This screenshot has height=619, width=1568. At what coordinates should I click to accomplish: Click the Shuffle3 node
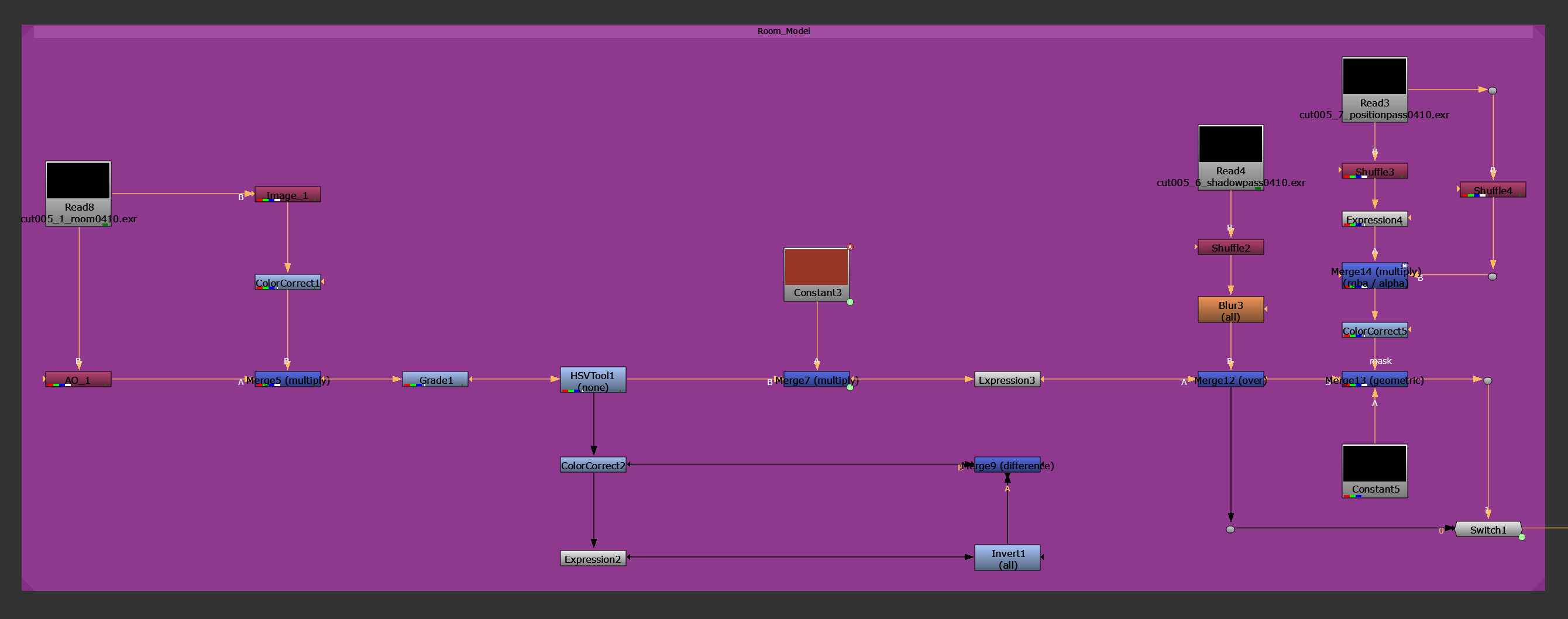pyautogui.click(x=1374, y=171)
